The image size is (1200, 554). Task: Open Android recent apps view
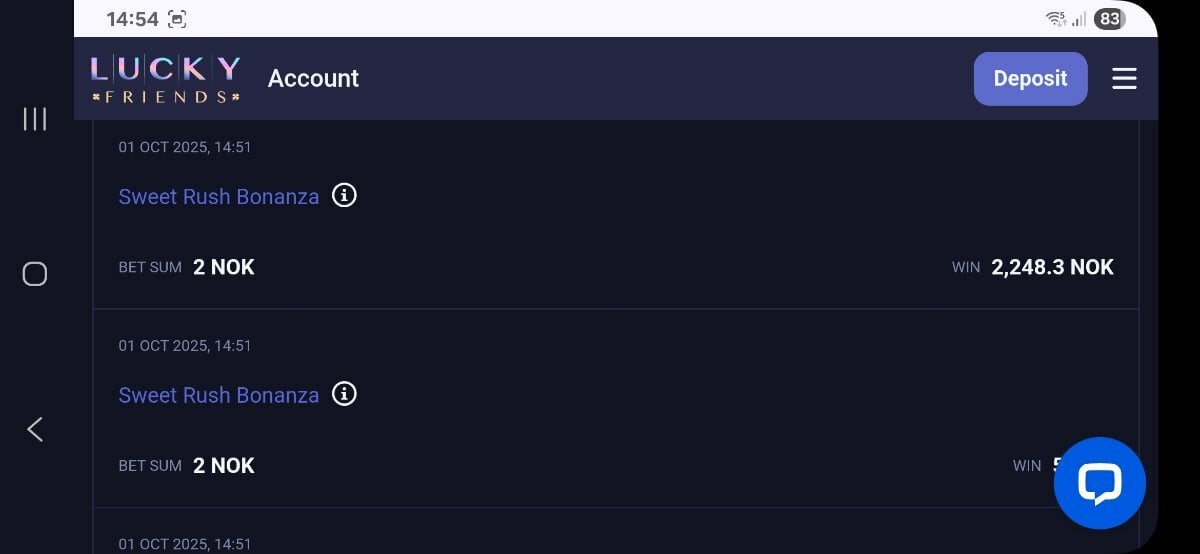tap(35, 119)
